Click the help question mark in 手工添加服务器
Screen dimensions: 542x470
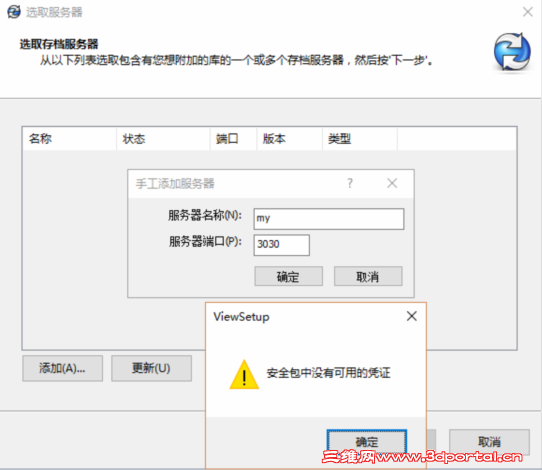click(x=350, y=183)
